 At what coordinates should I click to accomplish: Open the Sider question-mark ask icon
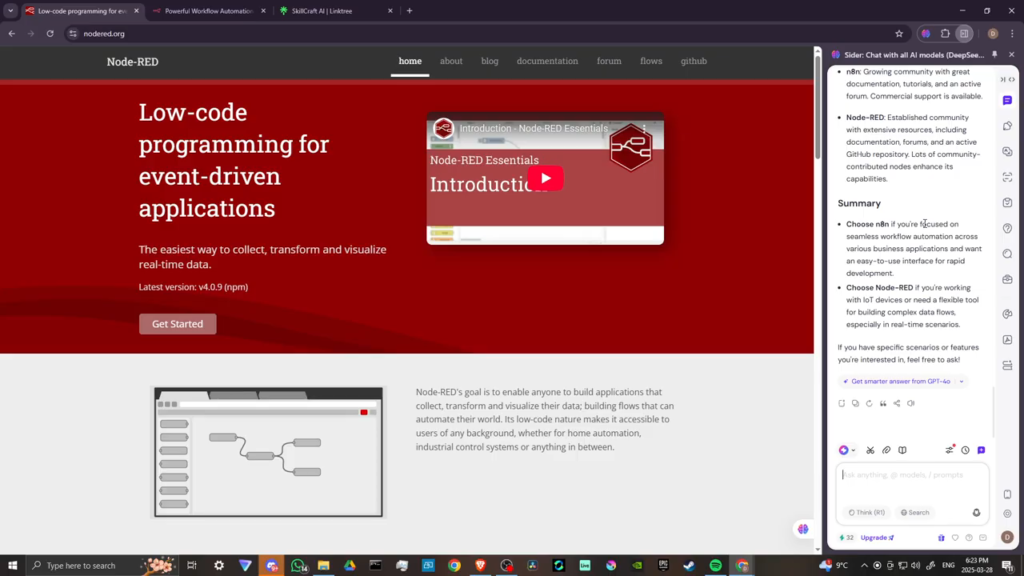pyautogui.click(x=1007, y=228)
